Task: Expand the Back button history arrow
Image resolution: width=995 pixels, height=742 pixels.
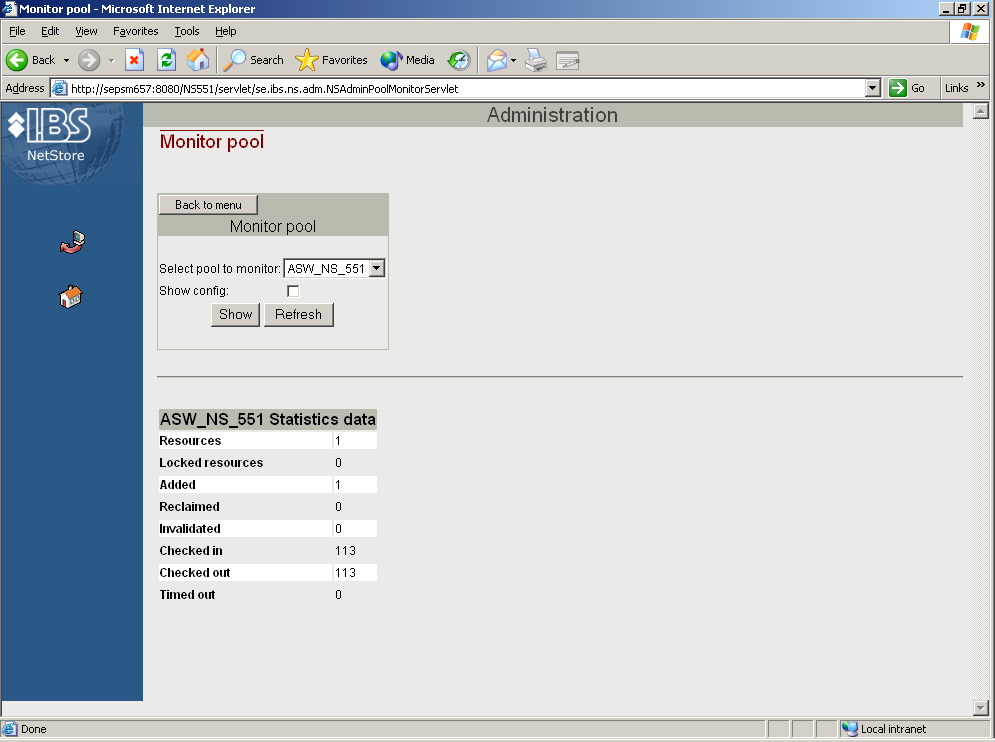Action: pos(66,60)
